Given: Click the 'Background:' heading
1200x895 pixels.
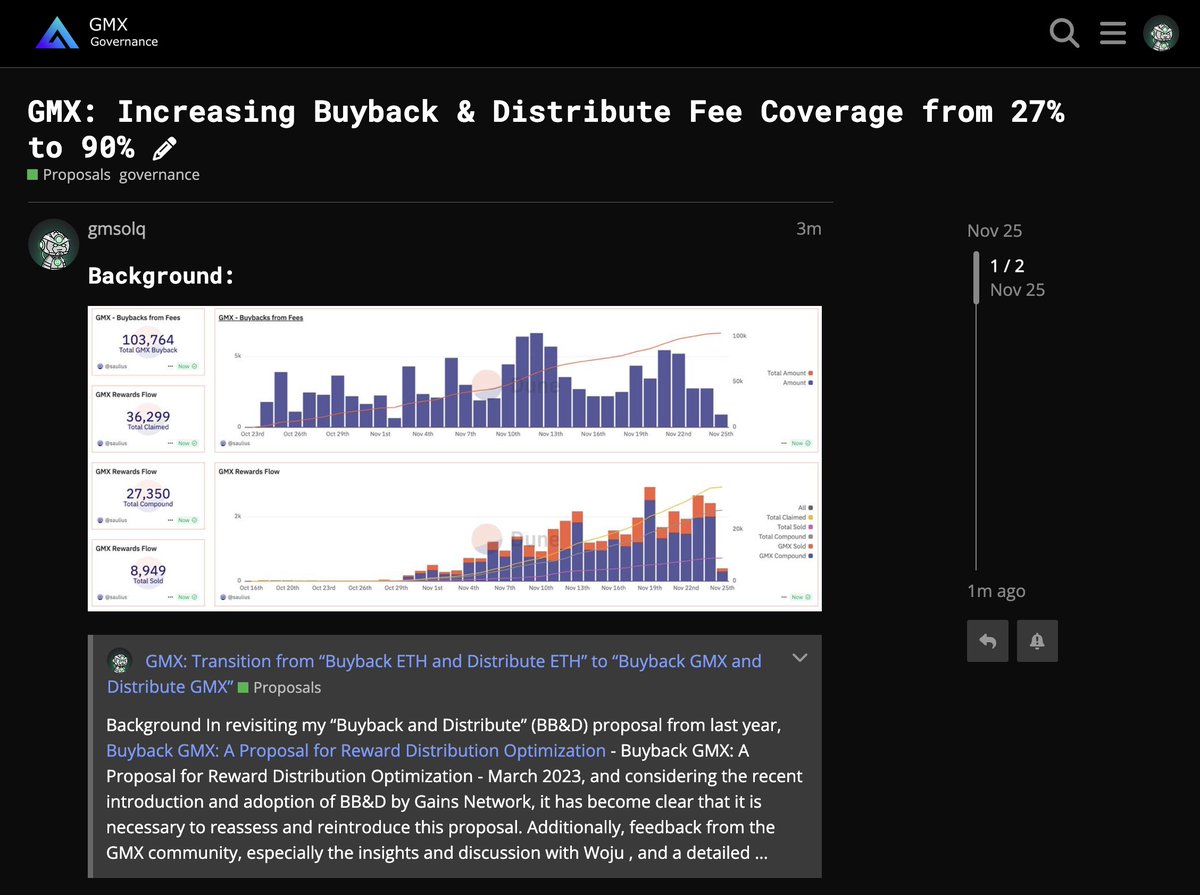Looking at the screenshot, I should click(161, 276).
